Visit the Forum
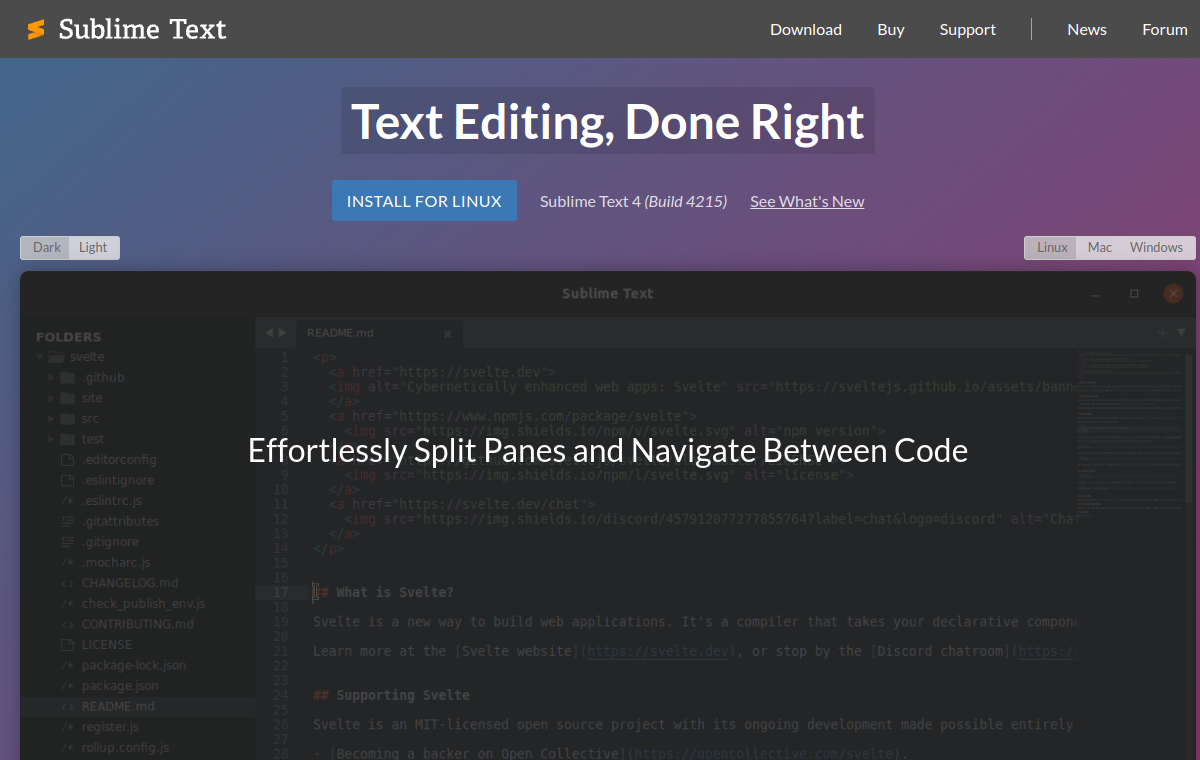Image resolution: width=1200 pixels, height=760 pixels. 1165,29
